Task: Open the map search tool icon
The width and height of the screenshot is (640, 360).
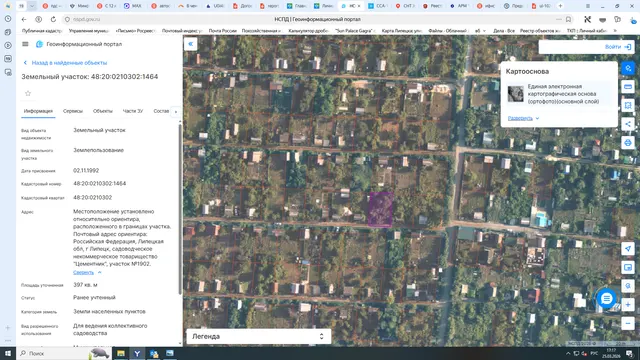Action: (628, 68)
